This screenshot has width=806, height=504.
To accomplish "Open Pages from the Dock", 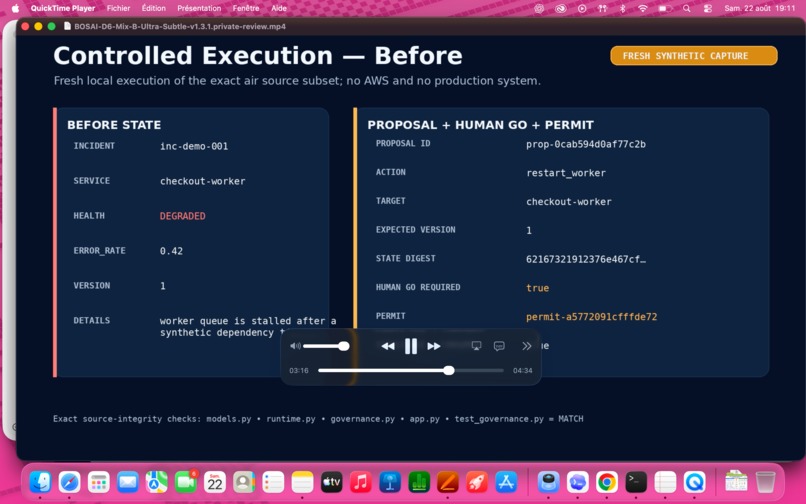I will pyautogui.click(x=448, y=482).
